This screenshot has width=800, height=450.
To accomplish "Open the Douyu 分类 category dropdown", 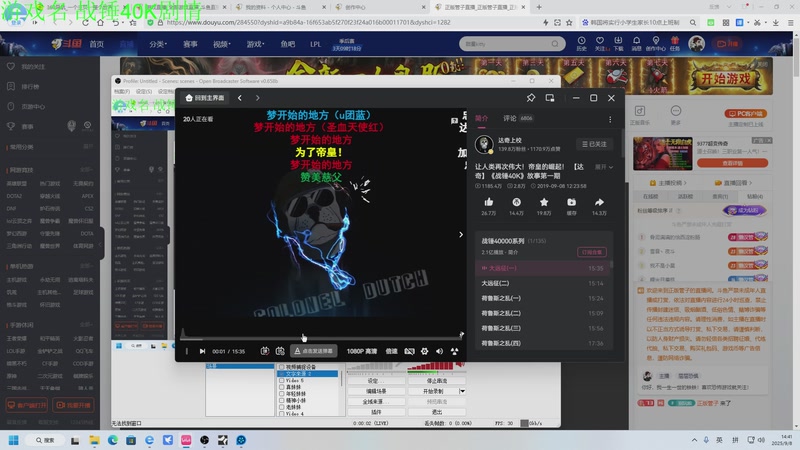I will (x=158, y=44).
